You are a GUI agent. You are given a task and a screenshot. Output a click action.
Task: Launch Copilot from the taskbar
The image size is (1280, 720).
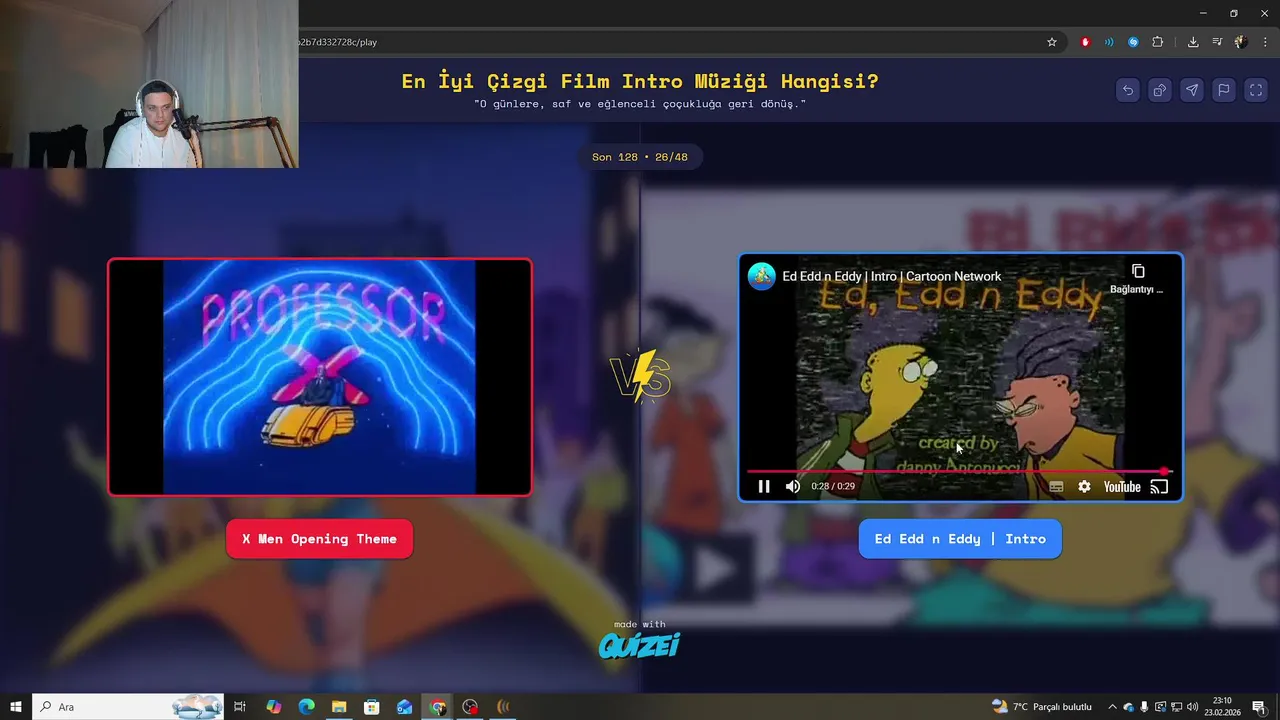[273, 707]
